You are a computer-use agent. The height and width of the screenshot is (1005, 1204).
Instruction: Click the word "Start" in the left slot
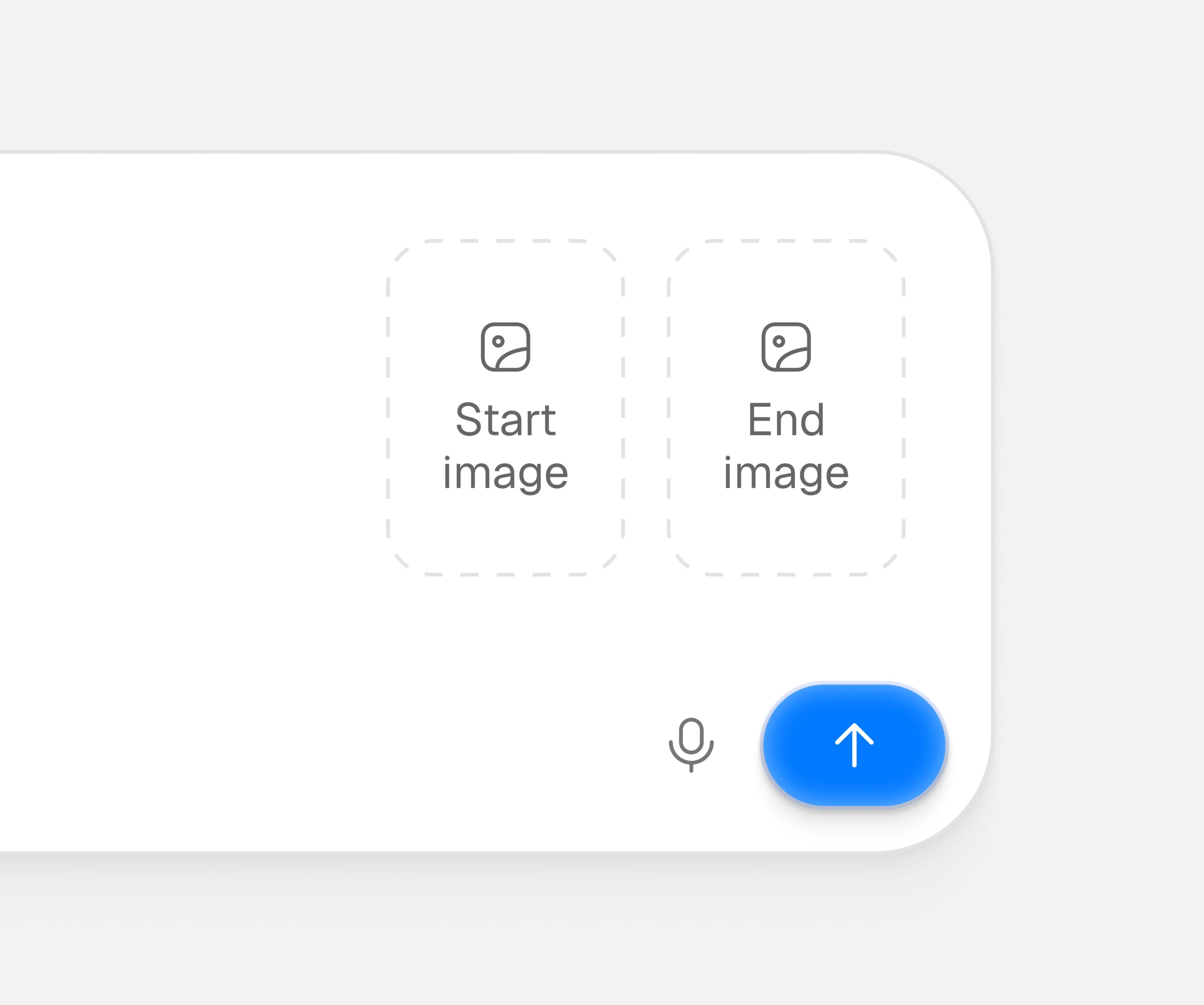(x=505, y=419)
